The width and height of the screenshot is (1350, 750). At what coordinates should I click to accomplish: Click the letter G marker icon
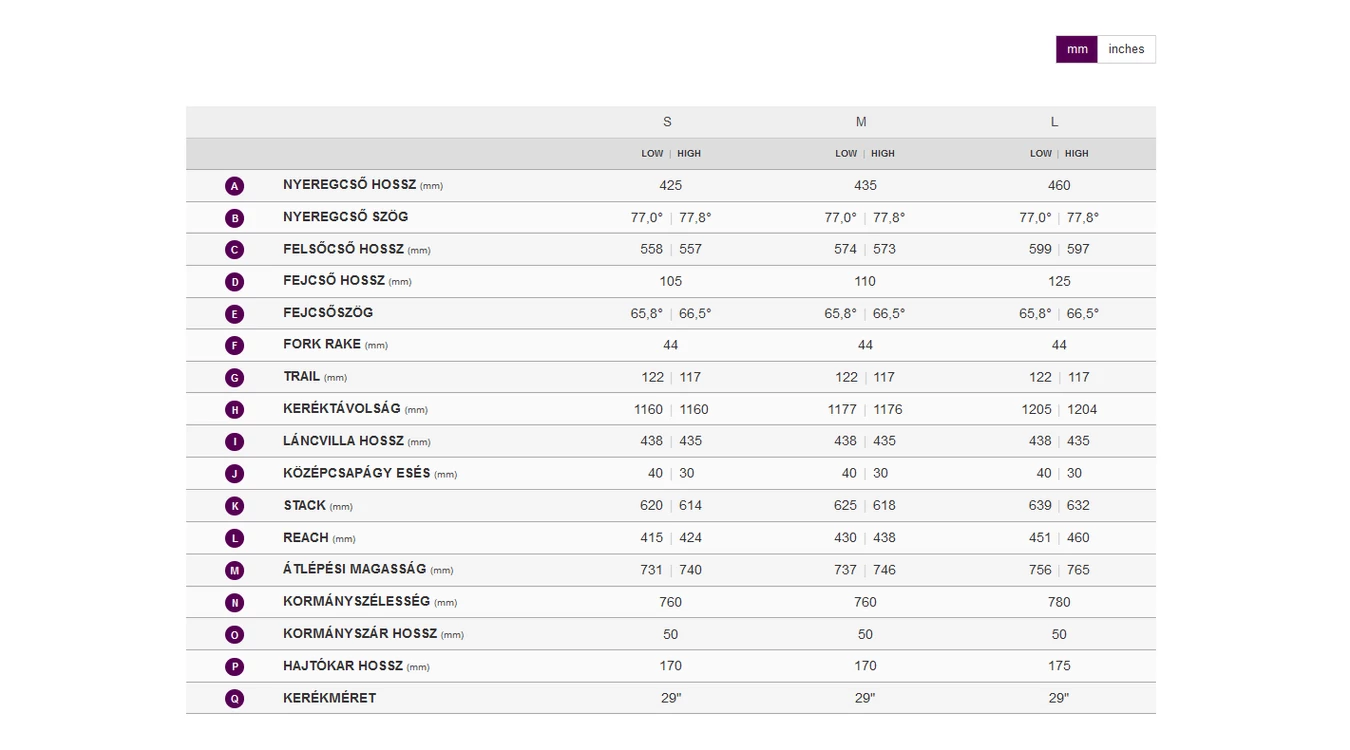tap(234, 378)
